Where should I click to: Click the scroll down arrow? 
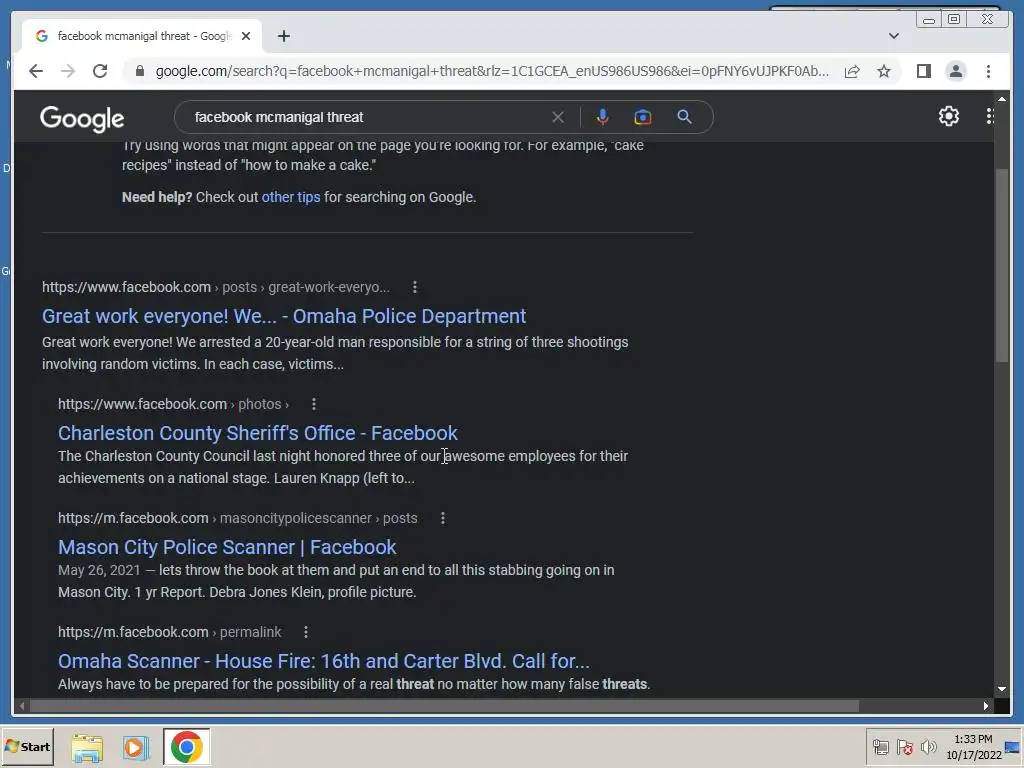click(1002, 689)
